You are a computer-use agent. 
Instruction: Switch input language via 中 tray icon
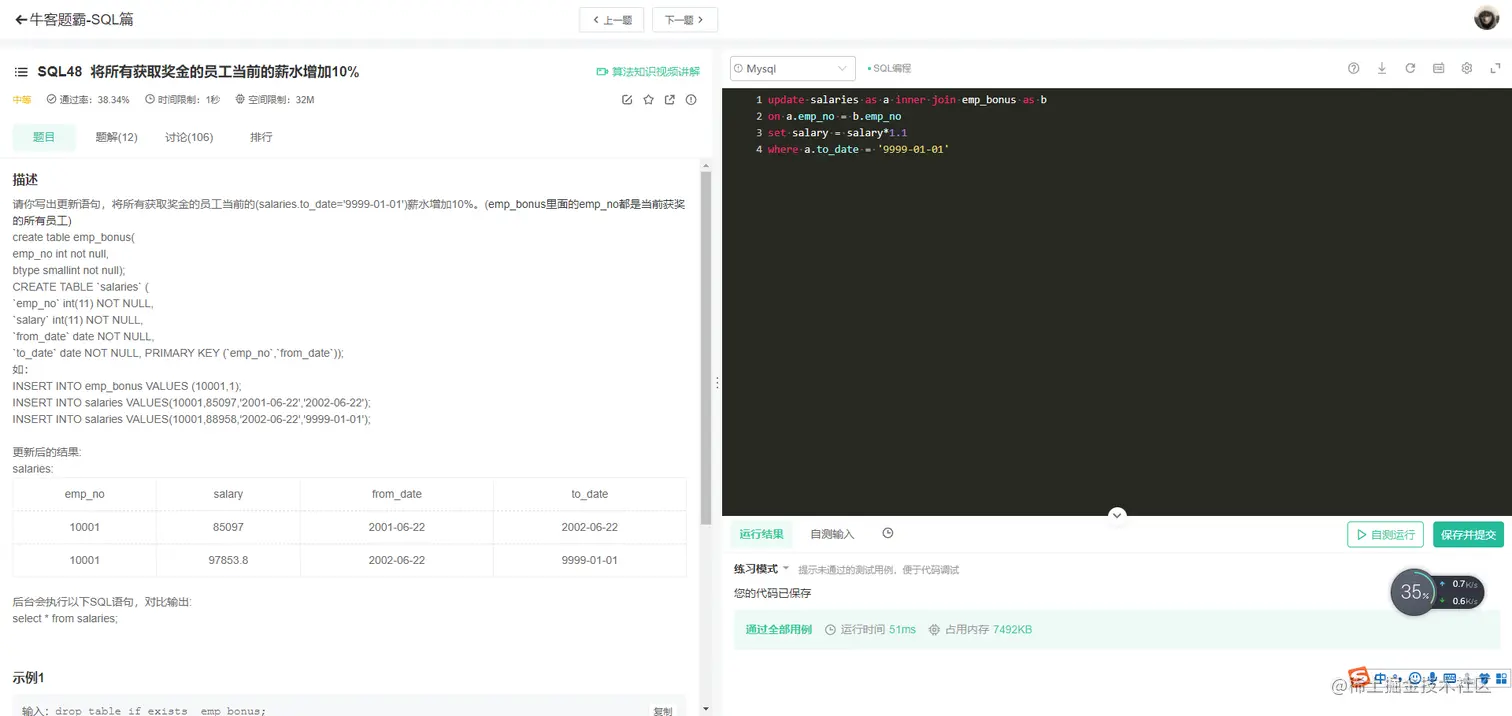click(x=1380, y=678)
